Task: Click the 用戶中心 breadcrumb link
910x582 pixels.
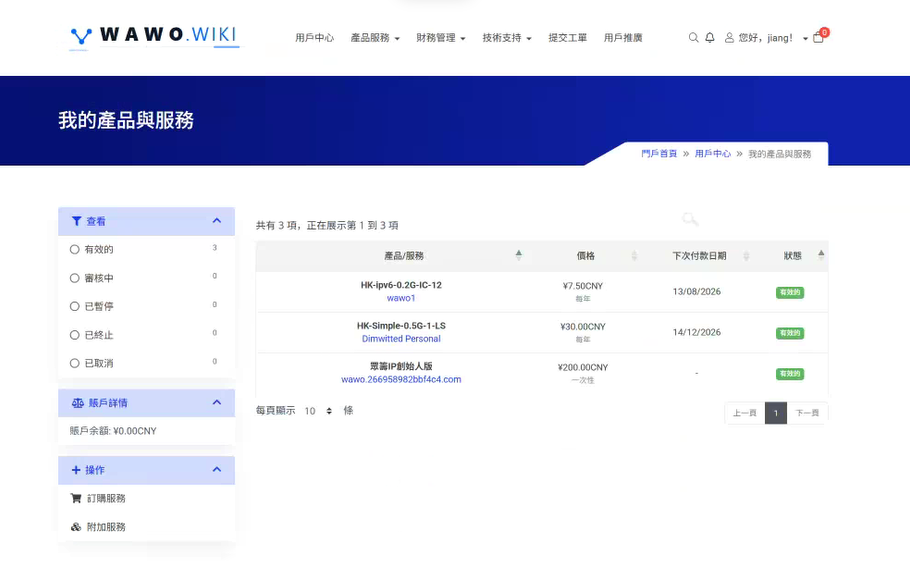Action: (713, 154)
